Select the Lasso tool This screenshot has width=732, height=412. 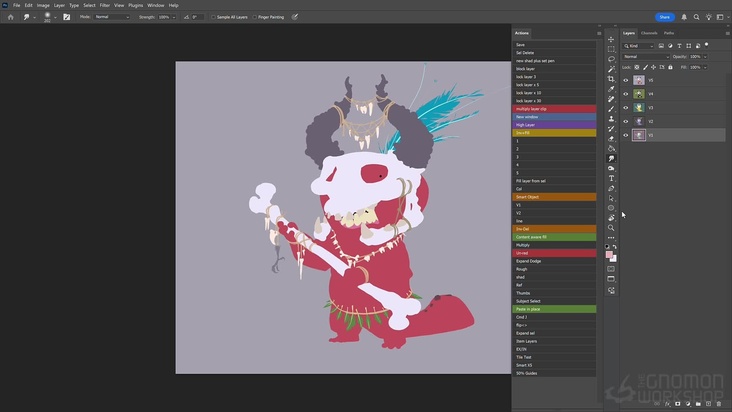pos(611,59)
